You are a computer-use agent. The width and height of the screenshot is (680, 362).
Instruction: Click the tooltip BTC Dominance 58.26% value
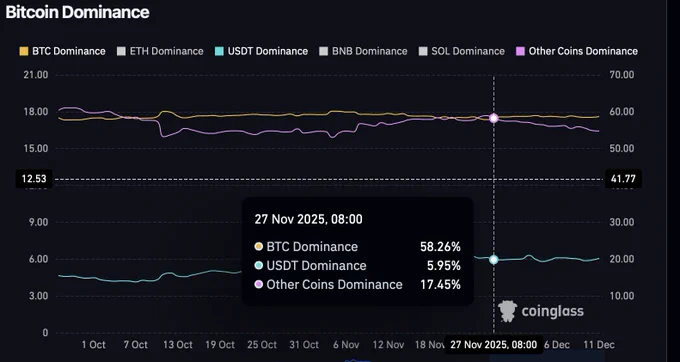click(440, 247)
